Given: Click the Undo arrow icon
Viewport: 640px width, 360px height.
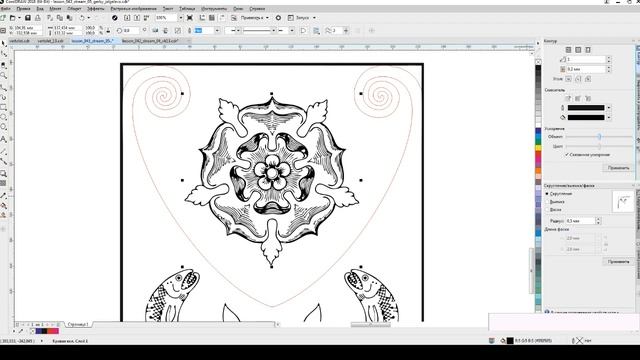Looking at the screenshot, I should (x=82, y=18).
